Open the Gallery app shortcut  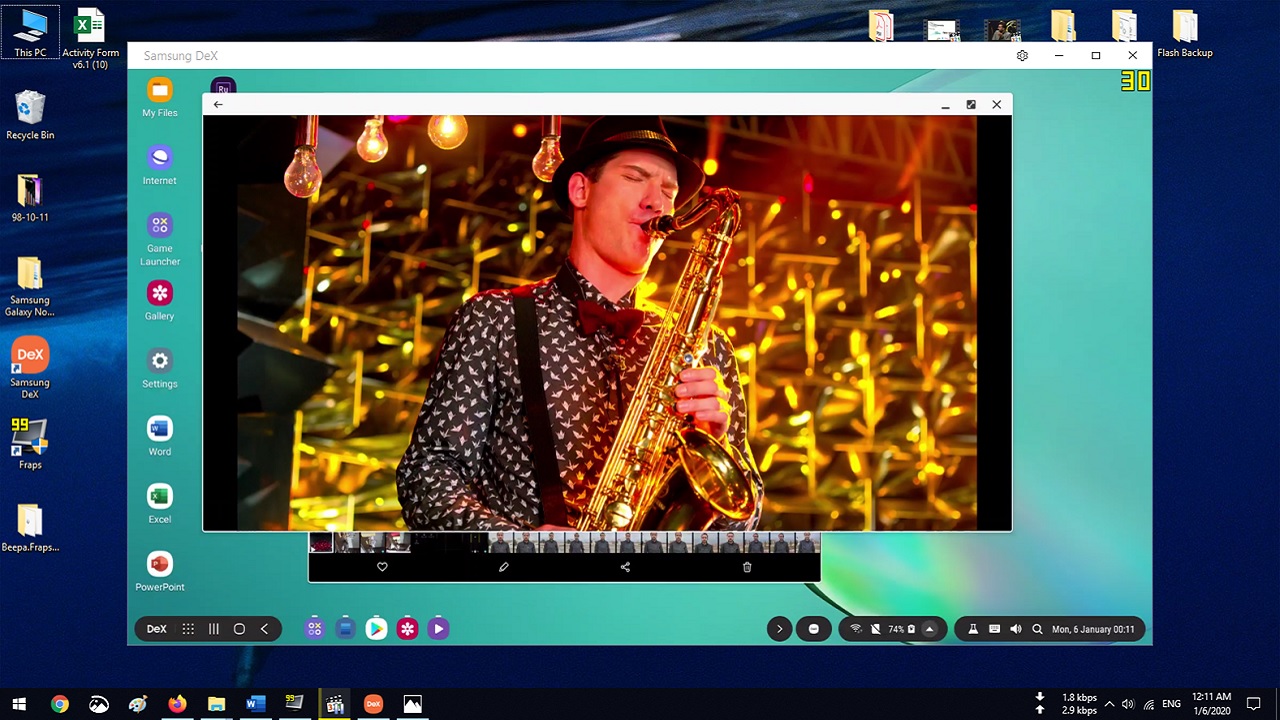pyautogui.click(x=160, y=301)
